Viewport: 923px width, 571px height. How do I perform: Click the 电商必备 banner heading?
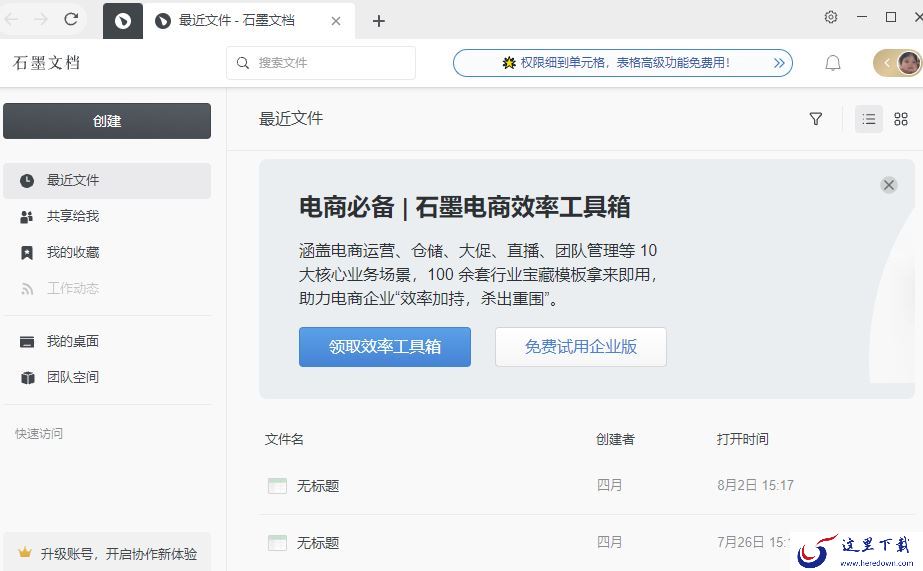coord(464,207)
